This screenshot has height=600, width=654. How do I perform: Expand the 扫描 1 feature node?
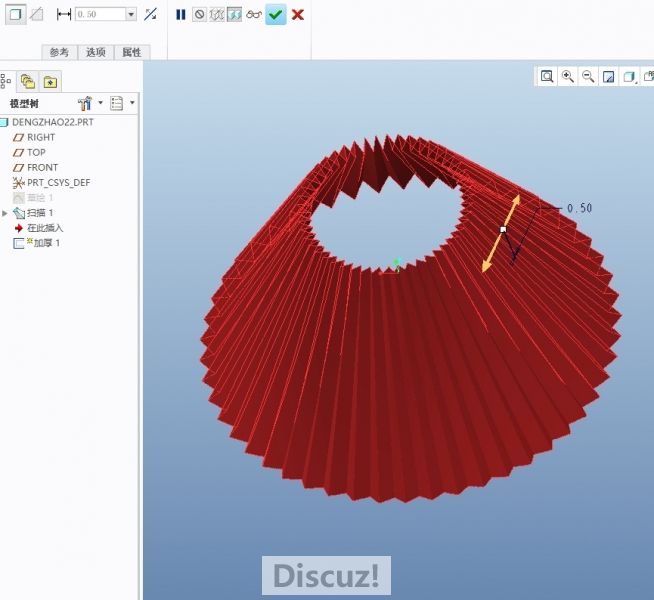[5, 213]
